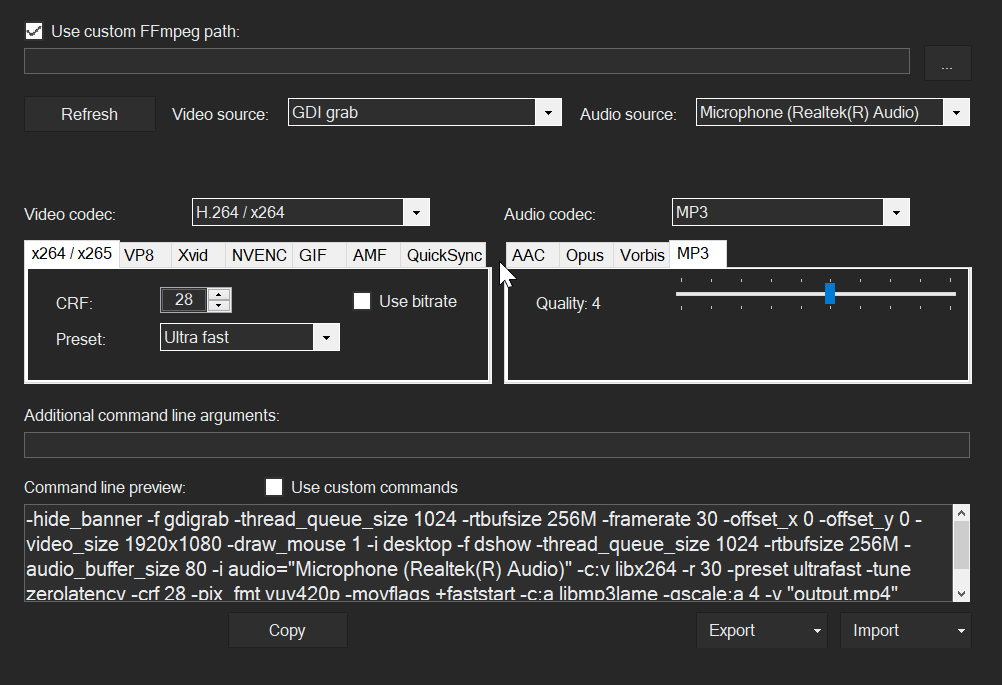This screenshot has height=685, width=1002.
Task: Click the additional command line arguments field
Action: (x=497, y=444)
